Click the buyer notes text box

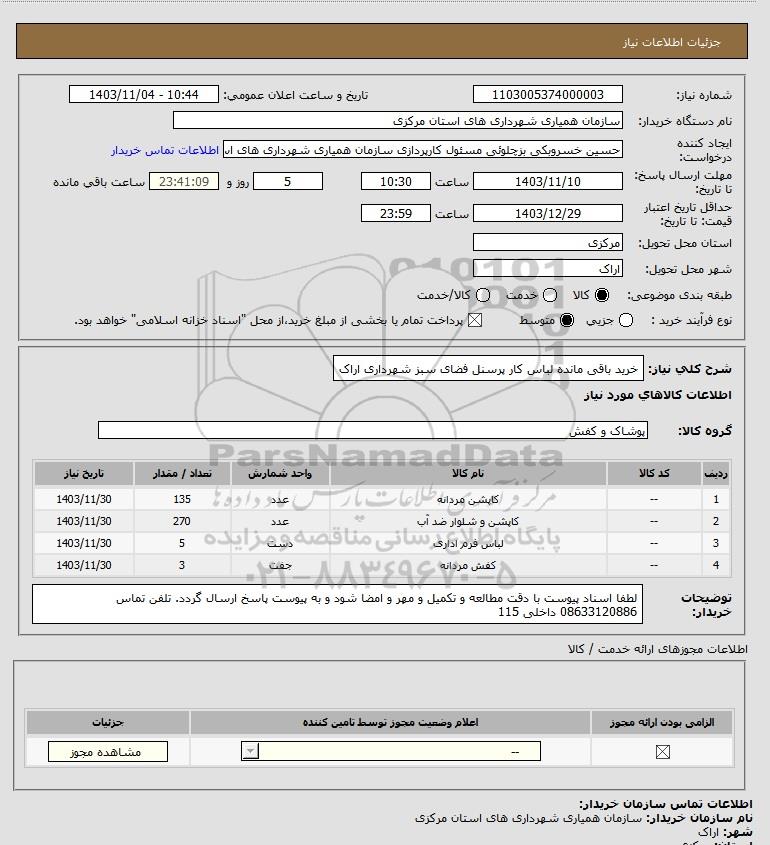tap(337, 604)
